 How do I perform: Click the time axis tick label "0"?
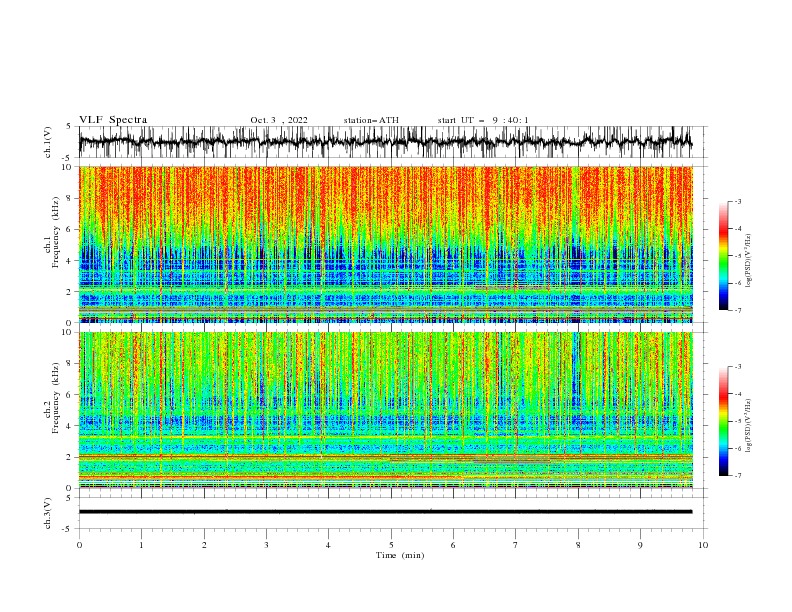[79, 545]
